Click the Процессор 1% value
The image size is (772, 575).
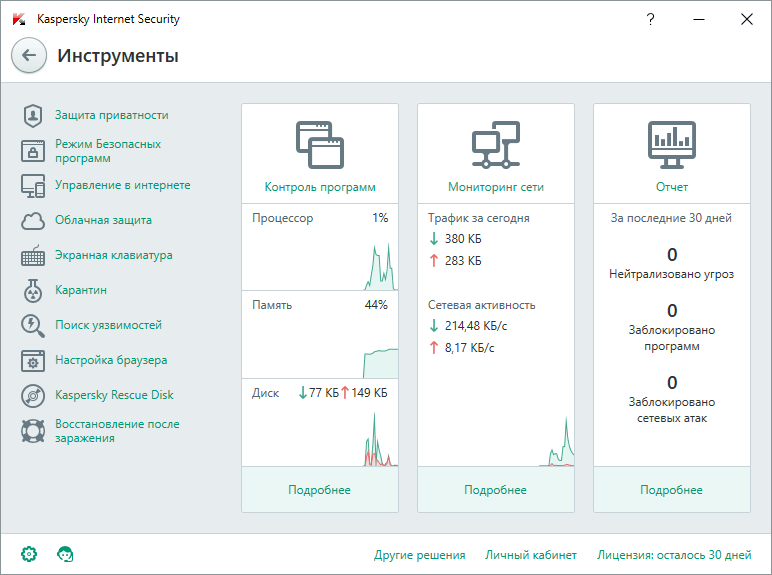point(380,218)
